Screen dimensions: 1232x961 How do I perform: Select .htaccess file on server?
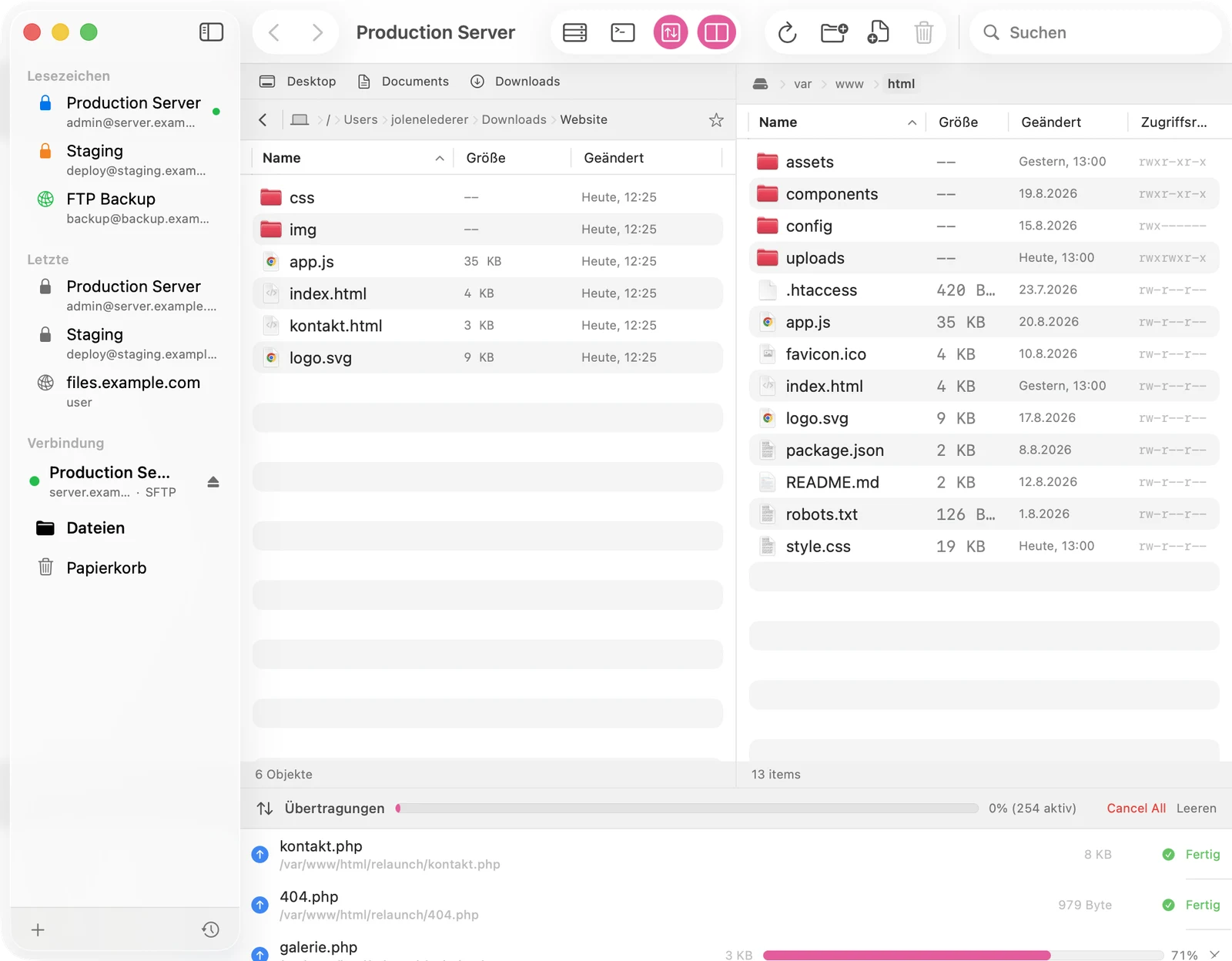click(x=984, y=290)
